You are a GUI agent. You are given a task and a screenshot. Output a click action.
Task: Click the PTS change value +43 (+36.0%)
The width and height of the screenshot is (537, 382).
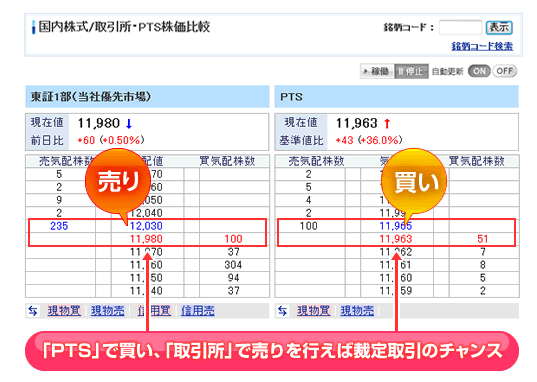(x=369, y=140)
